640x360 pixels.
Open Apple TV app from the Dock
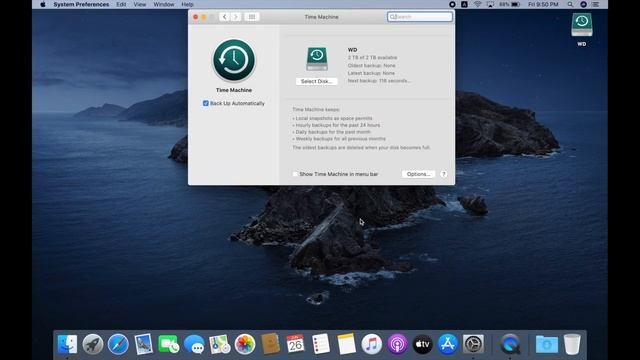(422, 344)
